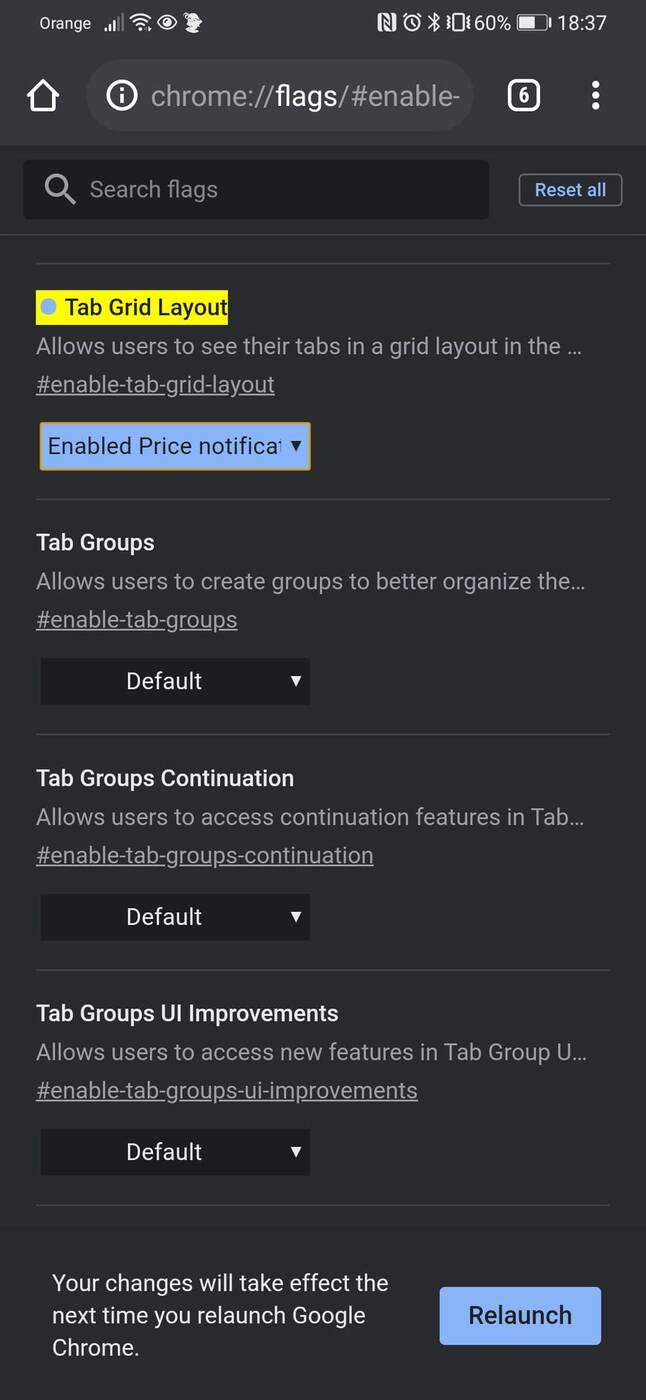Image resolution: width=646 pixels, height=1400 pixels.
Task: Open the Tab Grid Layout dropdown
Action: pyautogui.click(x=175, y=446)
